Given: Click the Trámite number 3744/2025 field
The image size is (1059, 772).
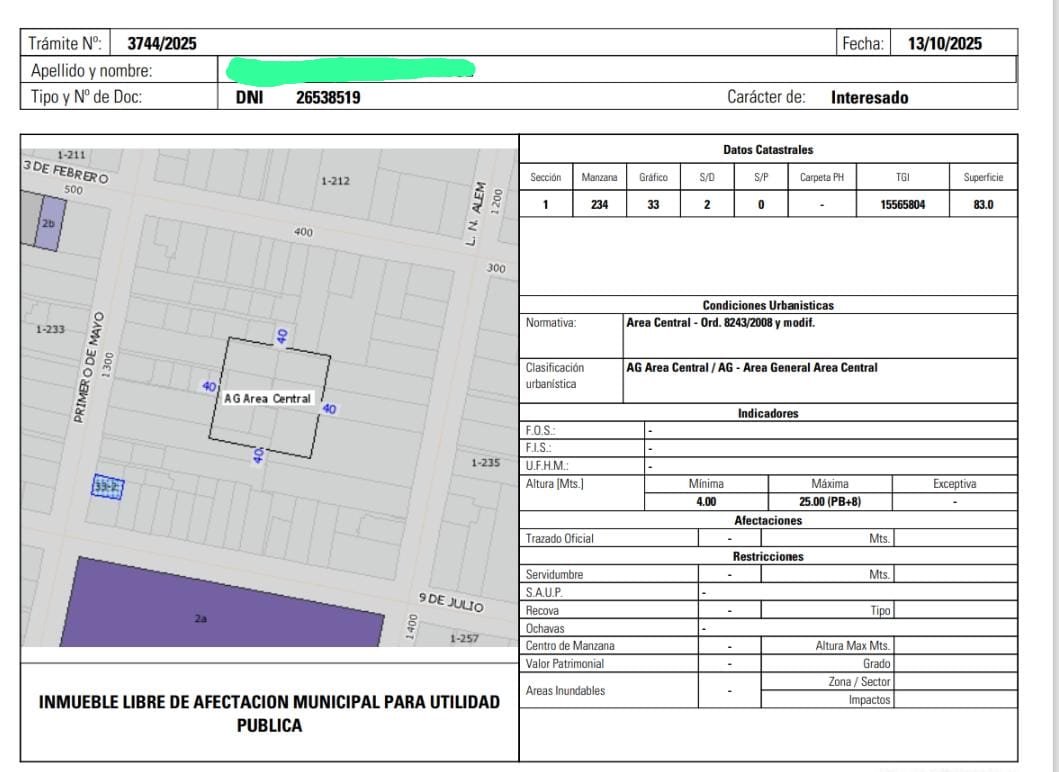Looking at the screenshot, I should coord(162,42).
